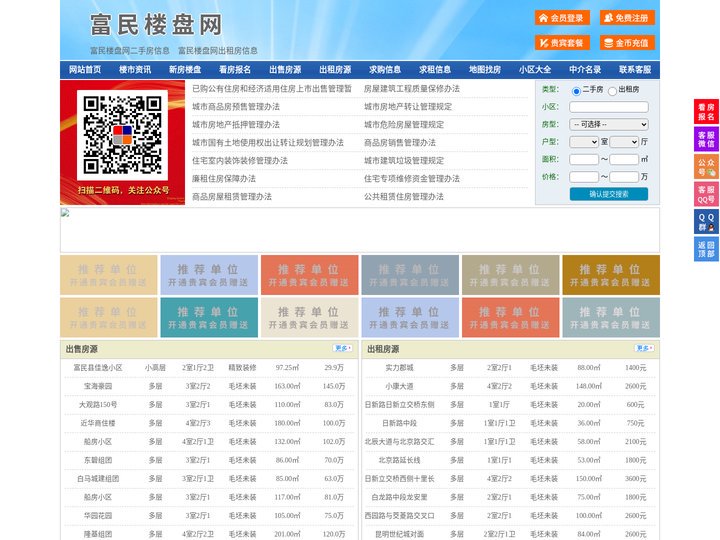Image resolution: width=720 pixels, height=540 pixels.
Task: Open the 实力郡城 rental listing
Action: (399, 368)
